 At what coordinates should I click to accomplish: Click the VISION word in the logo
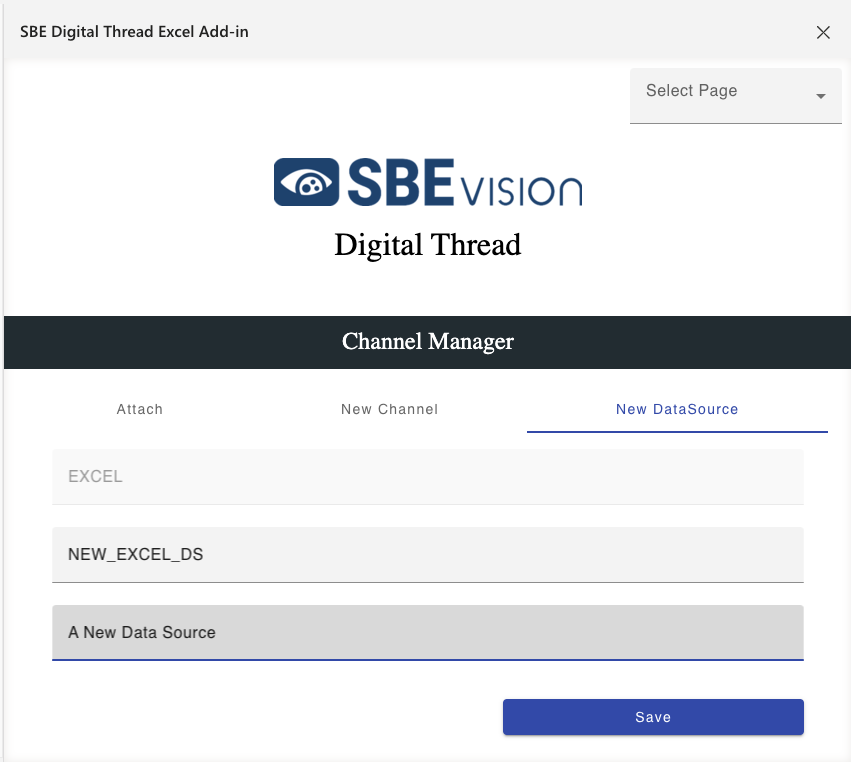tap(522, 189)
